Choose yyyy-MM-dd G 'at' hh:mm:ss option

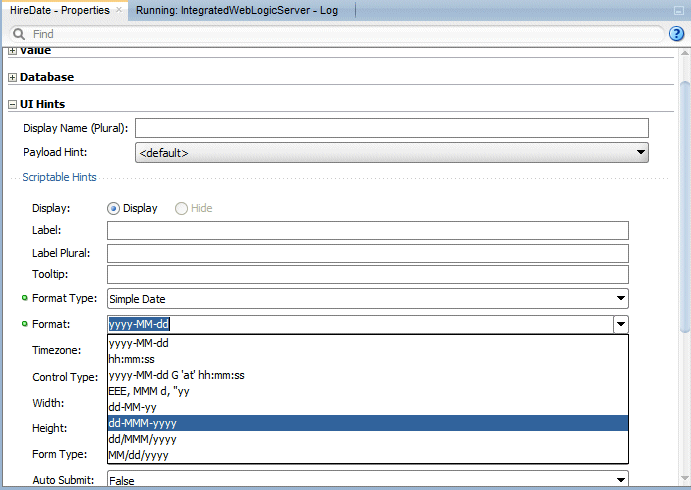coord(368,375)
